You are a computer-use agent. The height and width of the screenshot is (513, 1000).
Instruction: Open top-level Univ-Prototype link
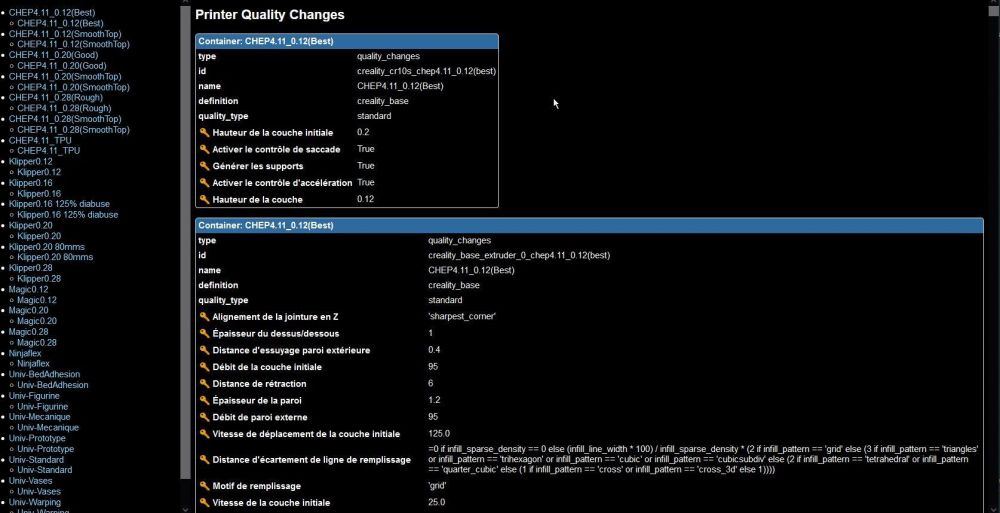[37, 438]
